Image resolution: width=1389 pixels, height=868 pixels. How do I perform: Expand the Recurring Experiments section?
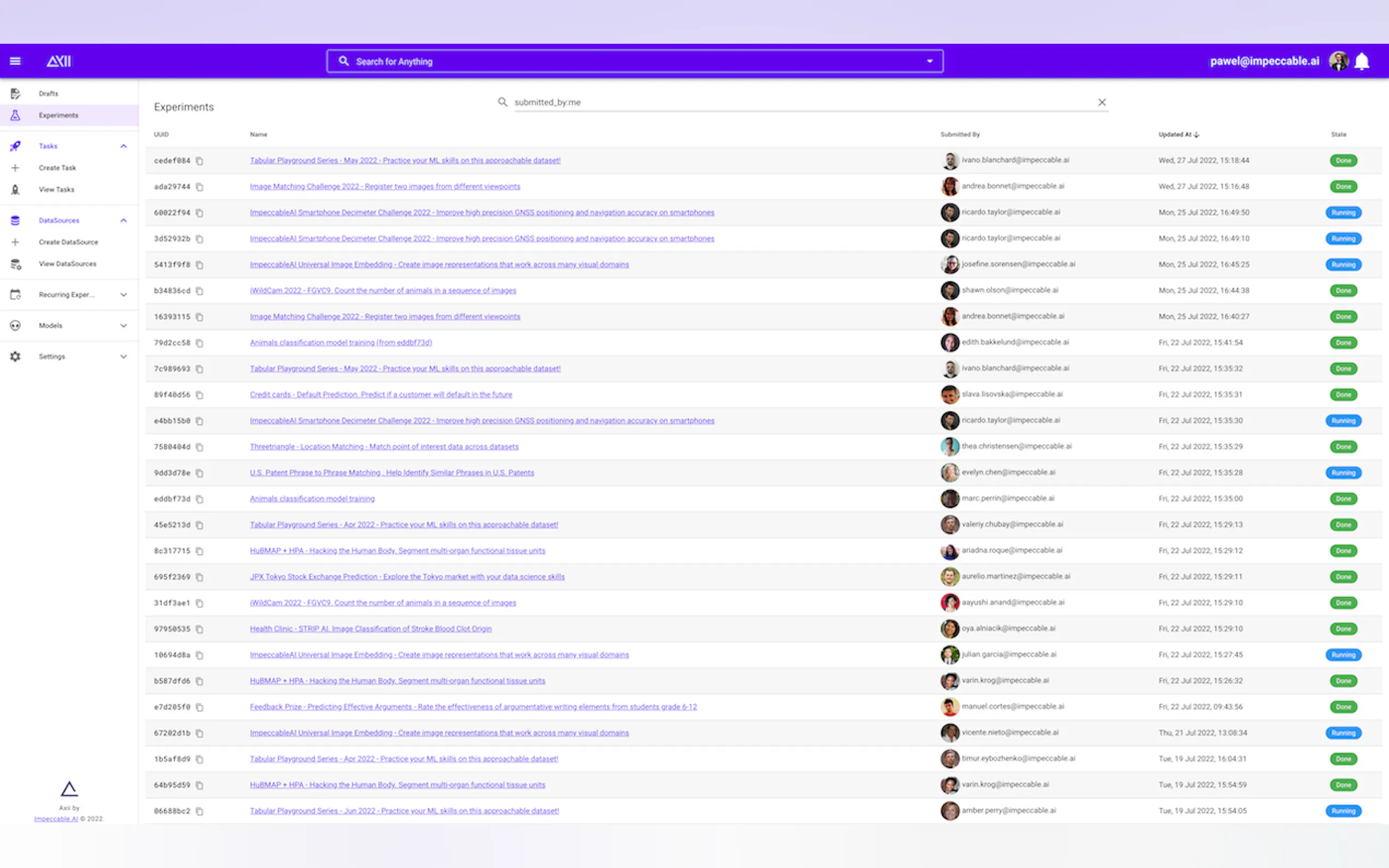pos(124,295)
